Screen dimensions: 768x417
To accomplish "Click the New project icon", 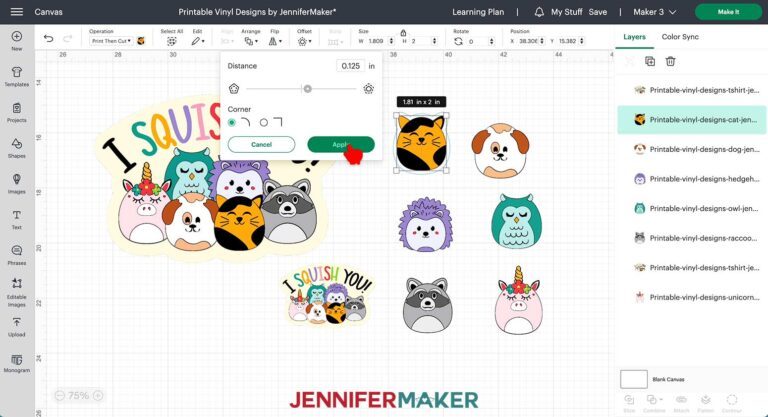I will pyautogui.click(x=17, y=37).
